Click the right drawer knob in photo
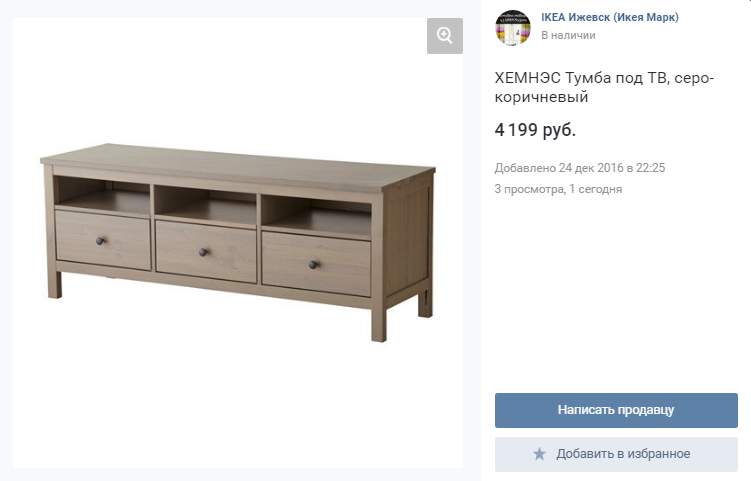Screen dimensions: 751x481 314,264
